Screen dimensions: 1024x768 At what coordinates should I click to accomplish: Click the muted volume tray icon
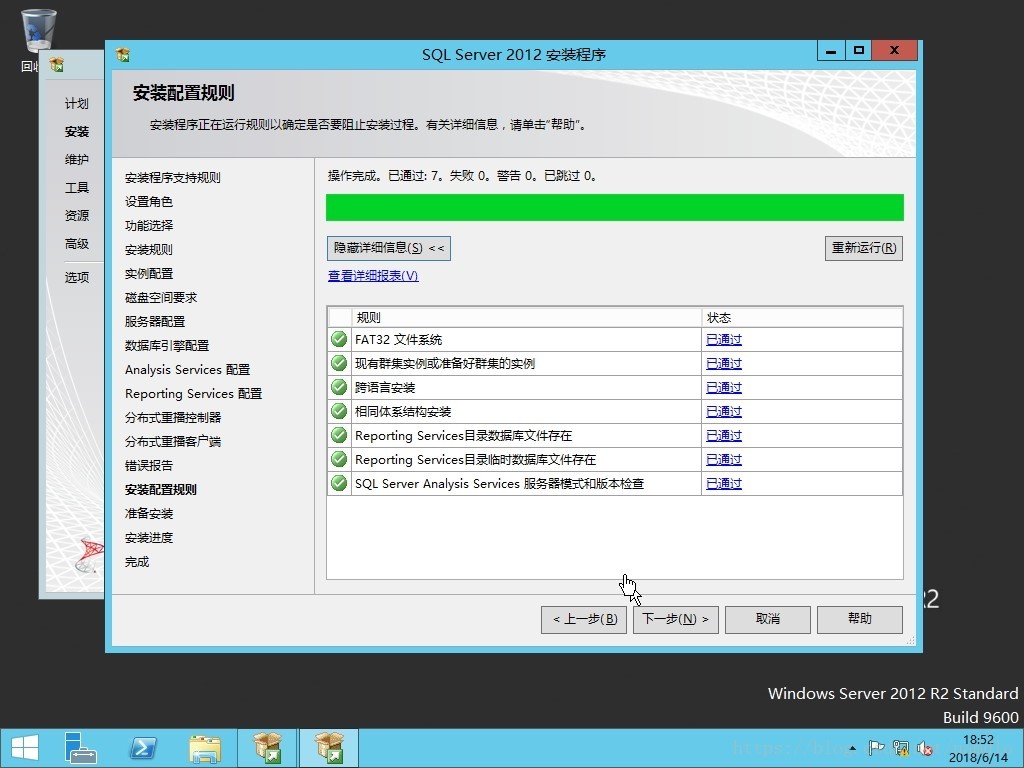[924, 748]
